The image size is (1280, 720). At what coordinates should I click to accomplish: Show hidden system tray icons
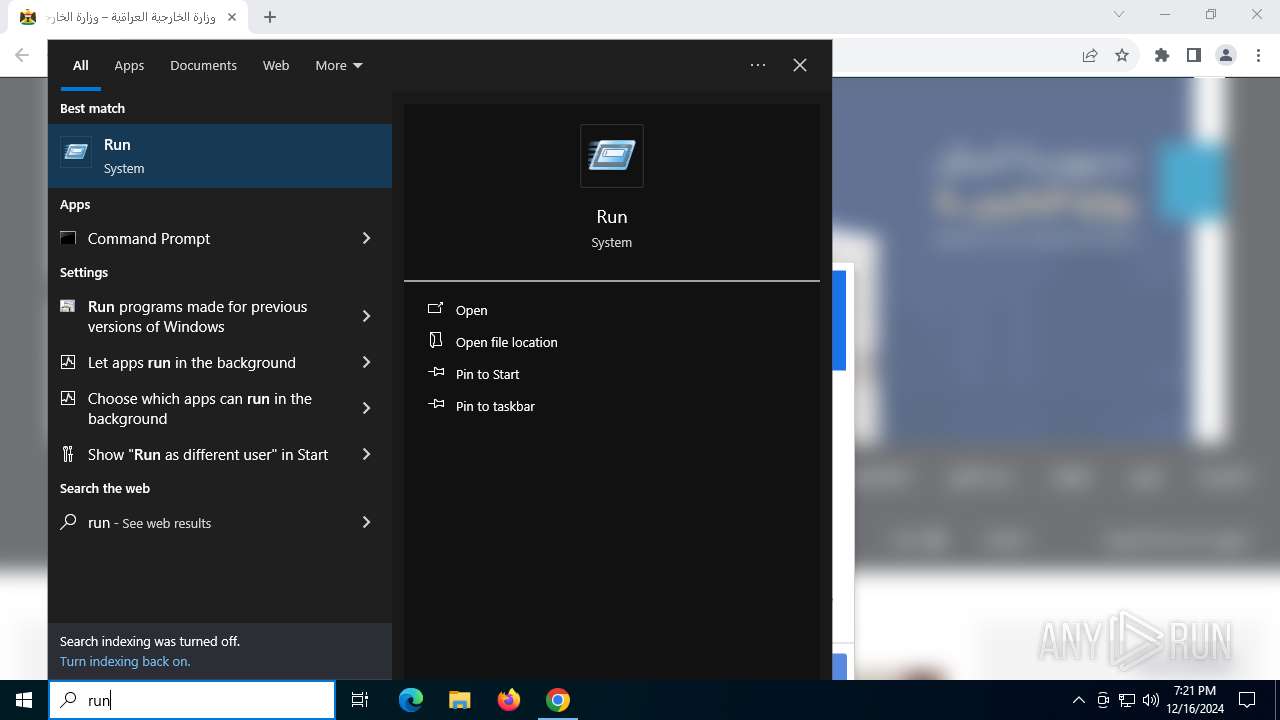(1078, 700)
